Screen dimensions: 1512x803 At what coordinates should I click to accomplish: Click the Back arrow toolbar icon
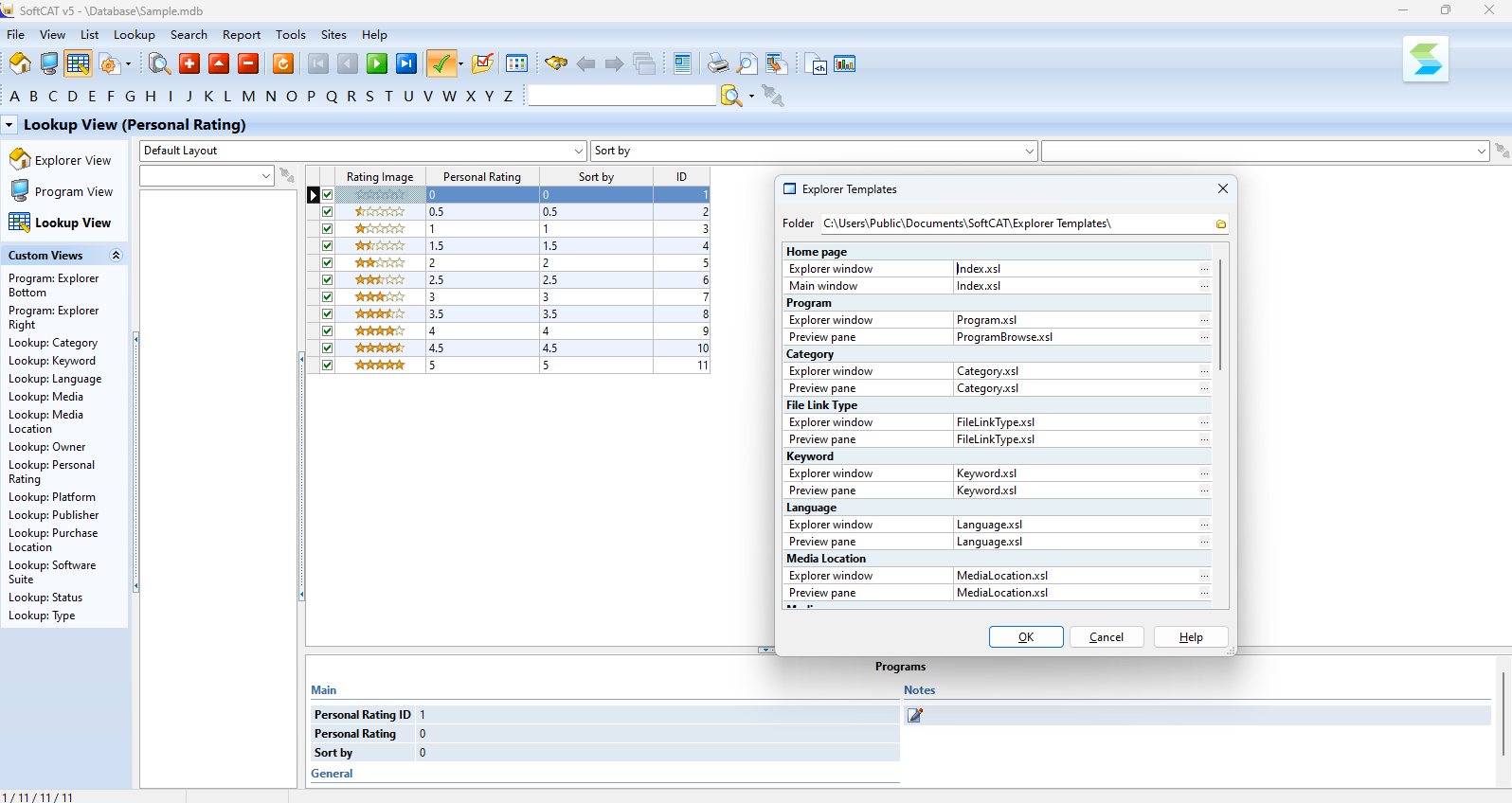585,63
